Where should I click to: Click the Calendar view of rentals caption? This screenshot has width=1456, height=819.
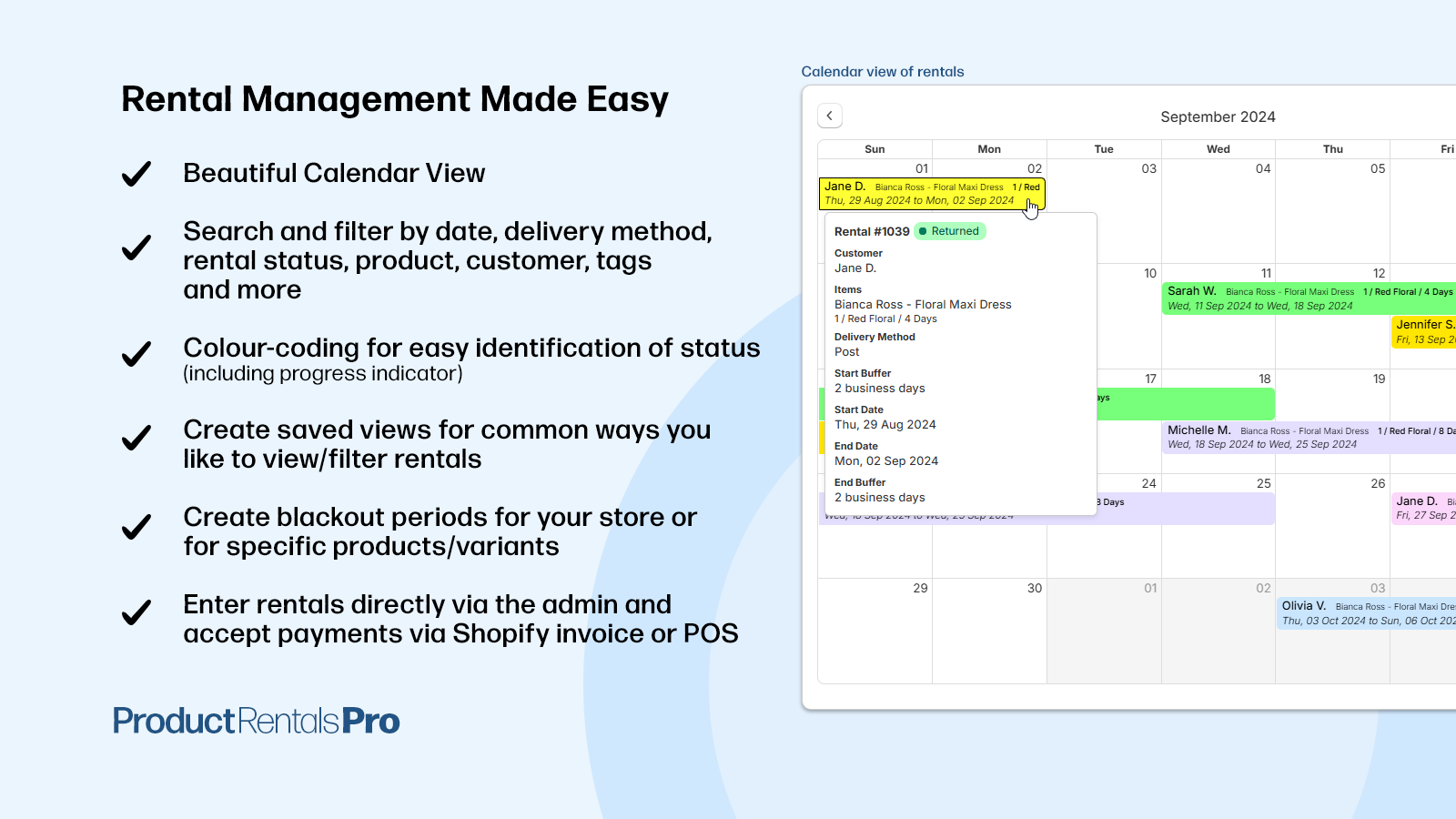(882, 71)
